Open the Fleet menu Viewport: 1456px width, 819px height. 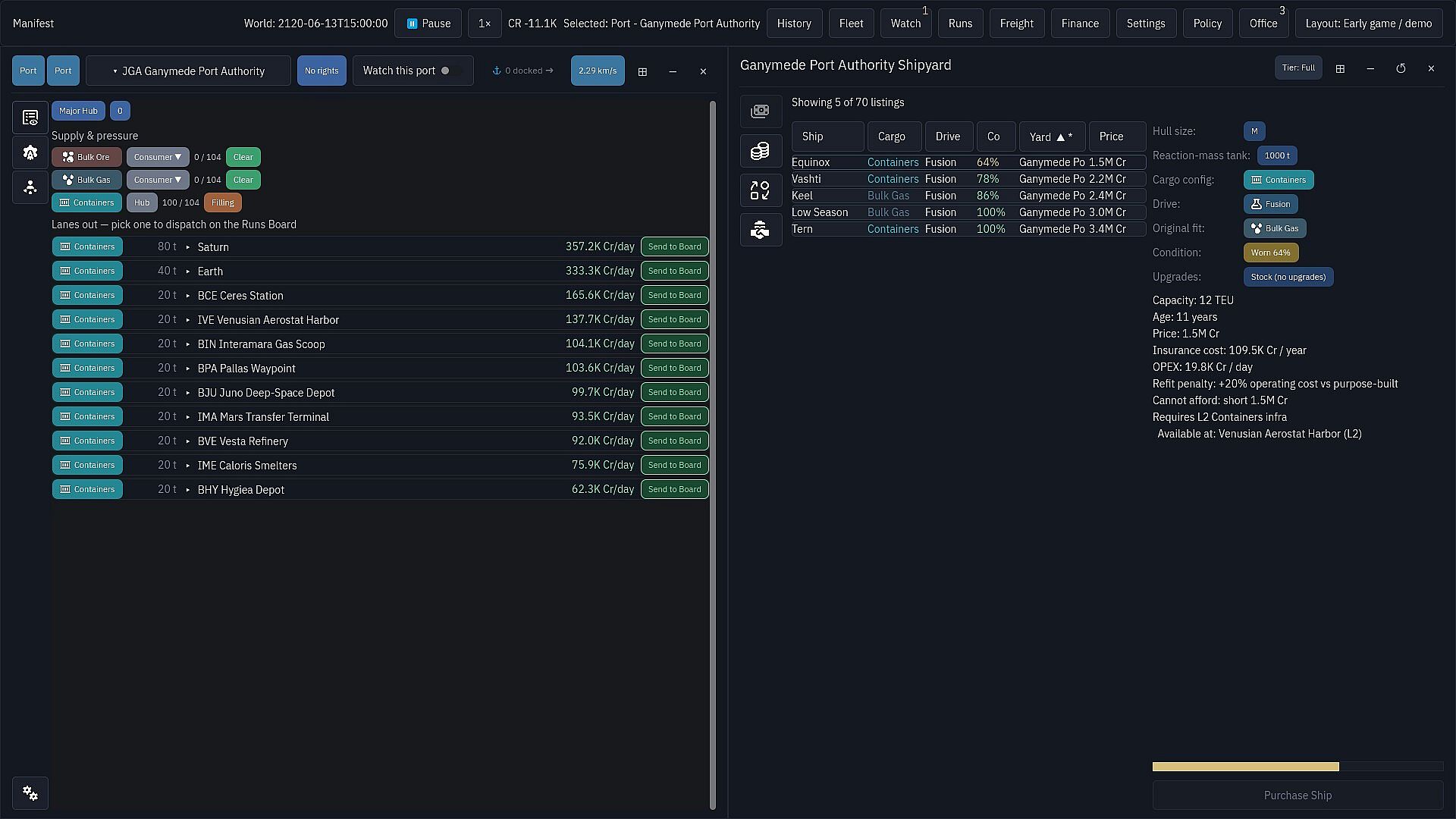851,24
